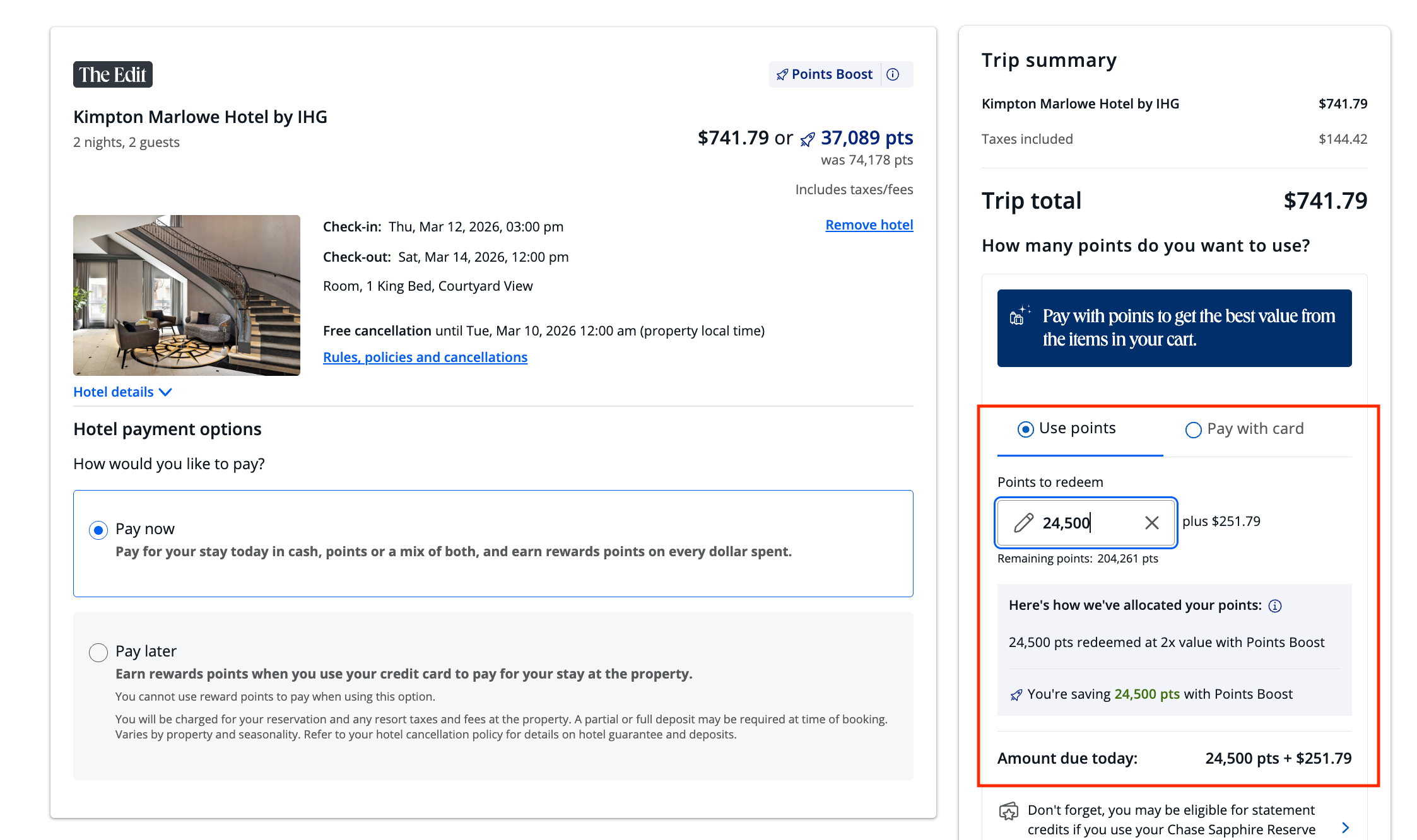
Task: Click the Taxes included amount $144.42
Action: (x=1343, y=139)
